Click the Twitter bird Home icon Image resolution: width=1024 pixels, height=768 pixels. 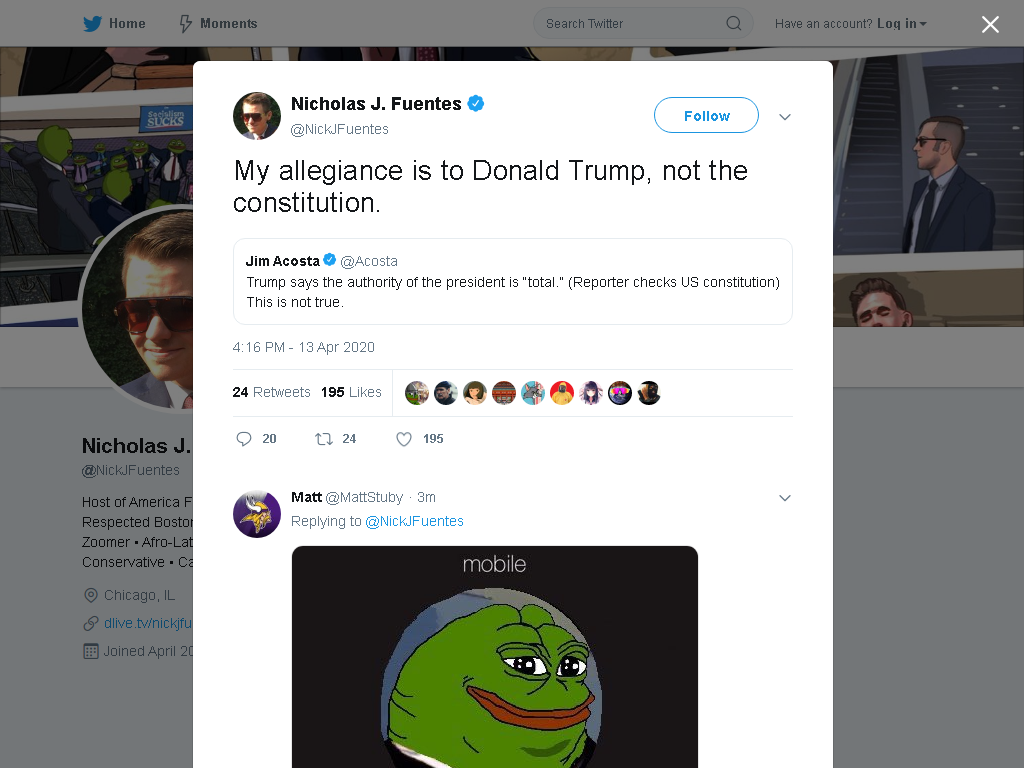click(92, 24)
